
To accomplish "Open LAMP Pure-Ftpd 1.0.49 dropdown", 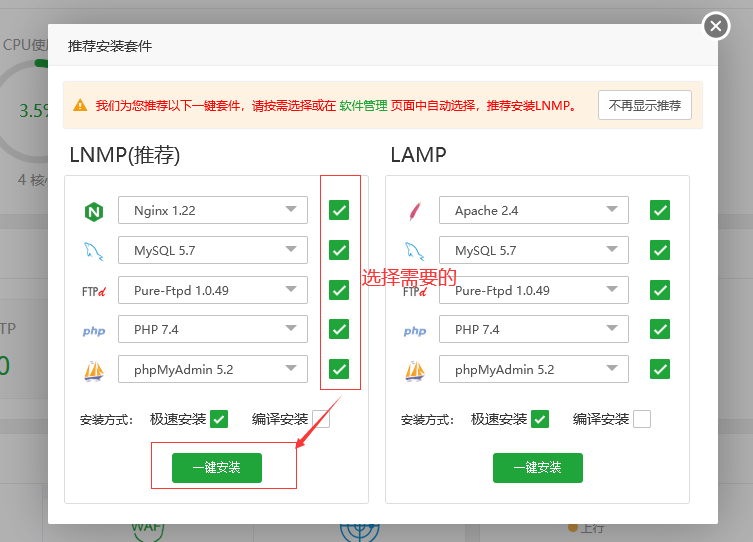I will [x=534, y=290].
